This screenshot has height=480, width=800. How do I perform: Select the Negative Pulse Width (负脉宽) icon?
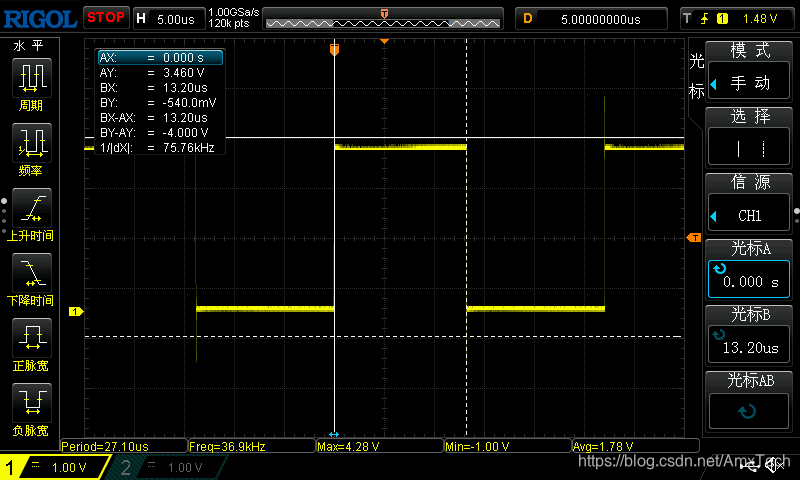tap(32, 403)
